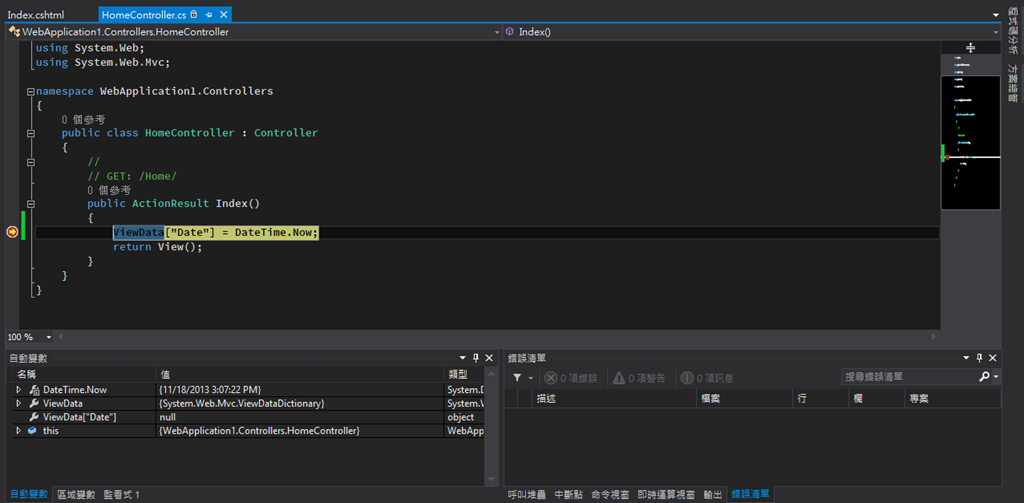
Task: Toggle auto-hide pin on 自動變數 panel
Action: pyautogui.click(x=475, y=358)
